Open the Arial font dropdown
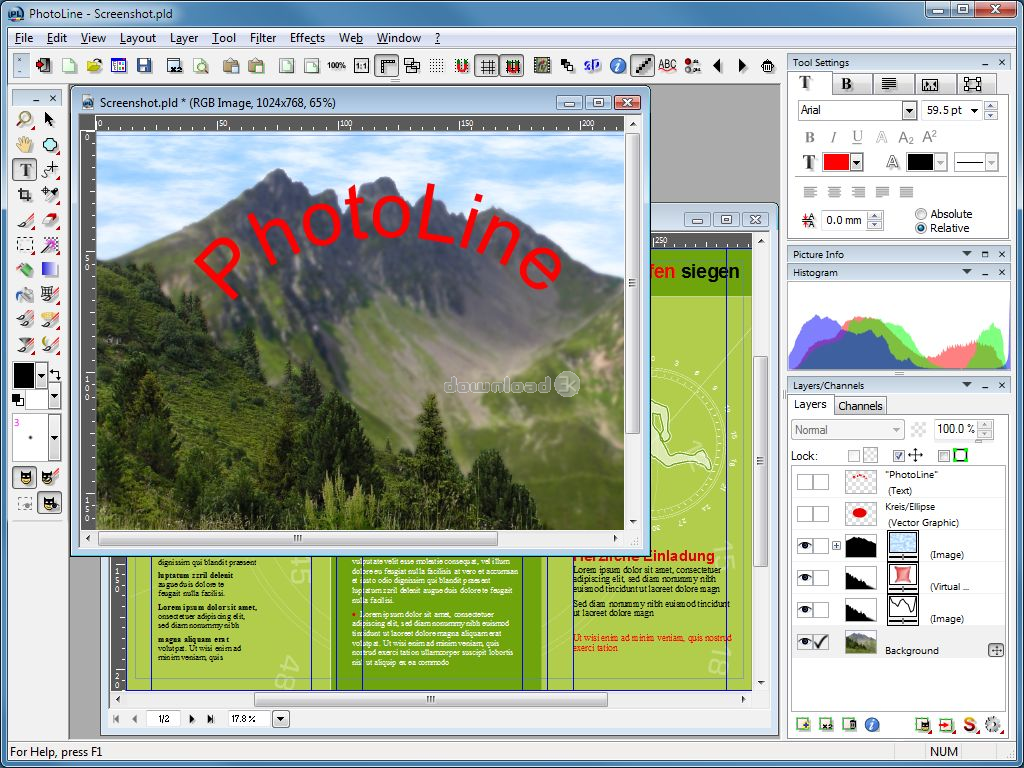This screenshot has width=1024, height=768. coord(910,110)
